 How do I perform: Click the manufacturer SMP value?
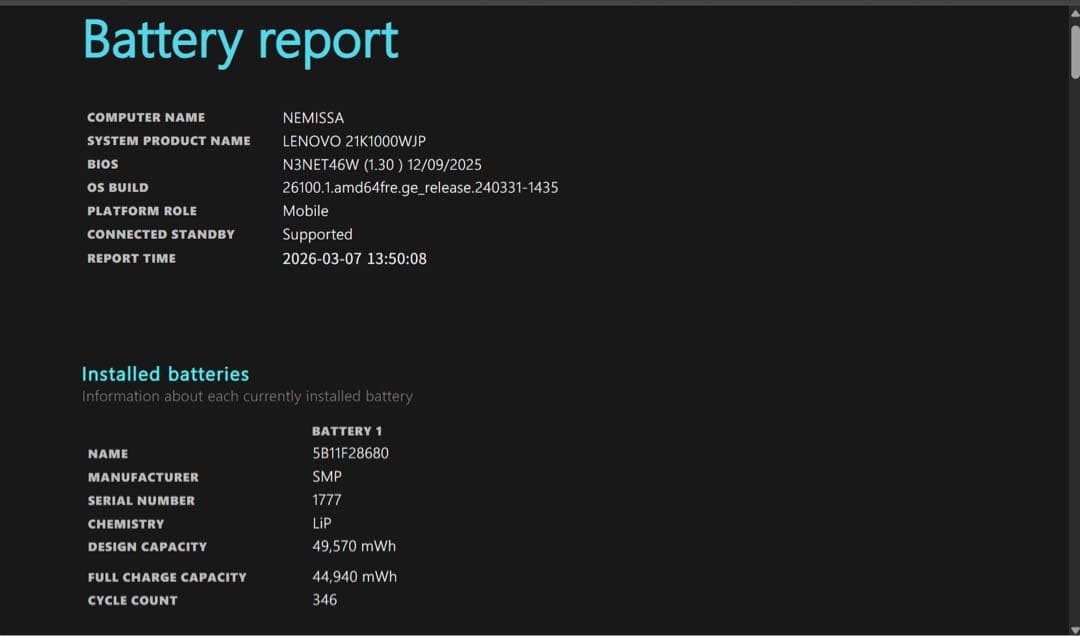pos(328,476)
